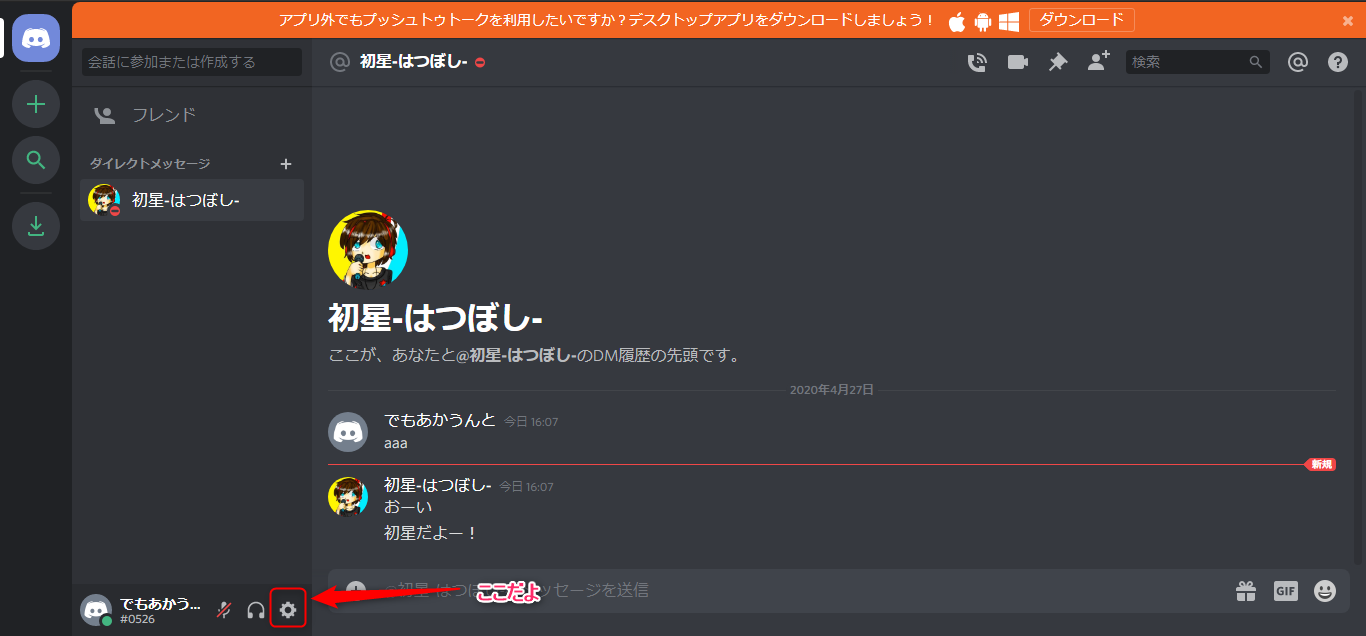1366x636 pixels.
Task: Click the 2020年4月27日 date divider label
Action: coord(832,390)
